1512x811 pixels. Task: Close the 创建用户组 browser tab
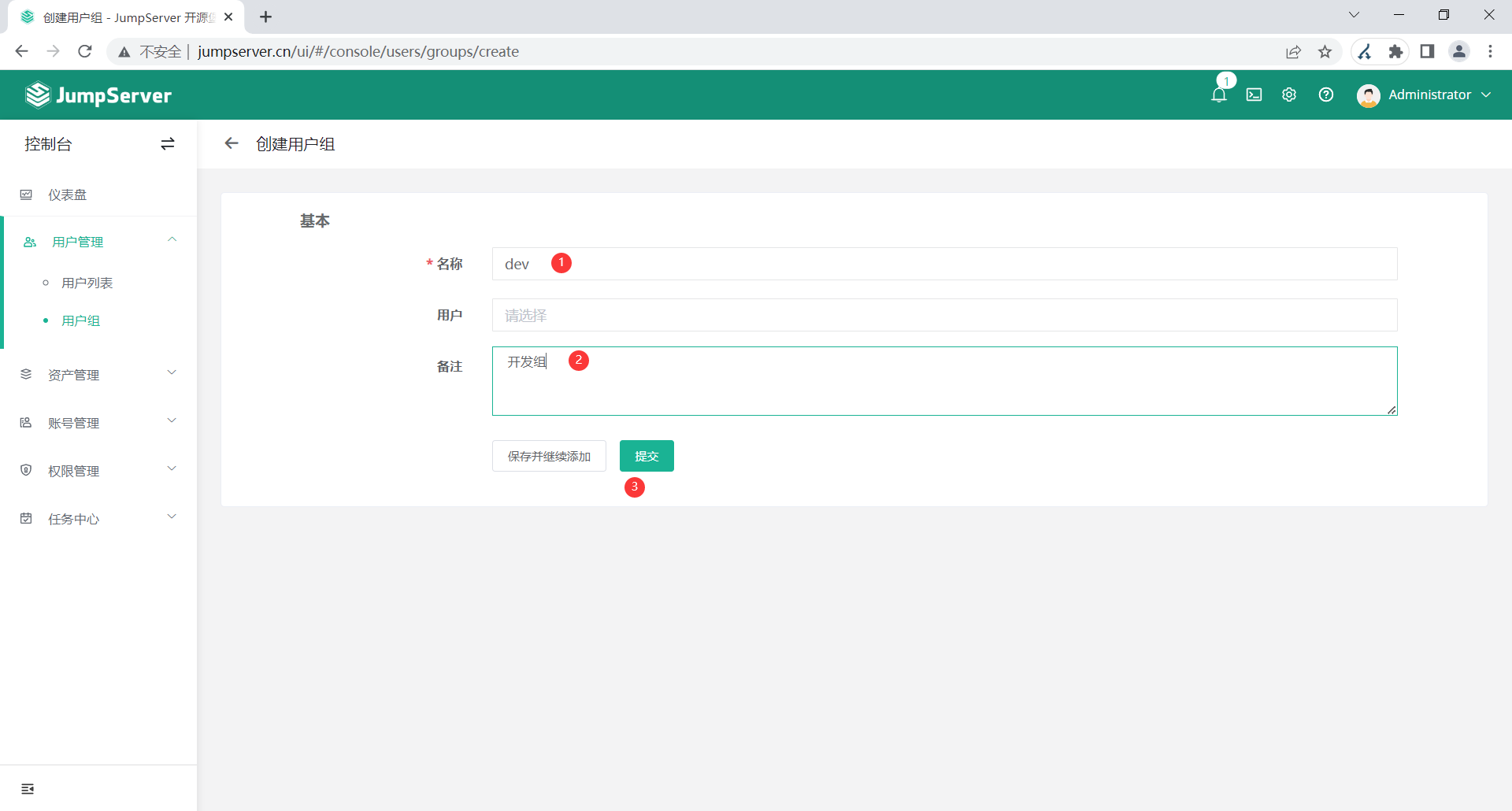[x=228, y=17]
